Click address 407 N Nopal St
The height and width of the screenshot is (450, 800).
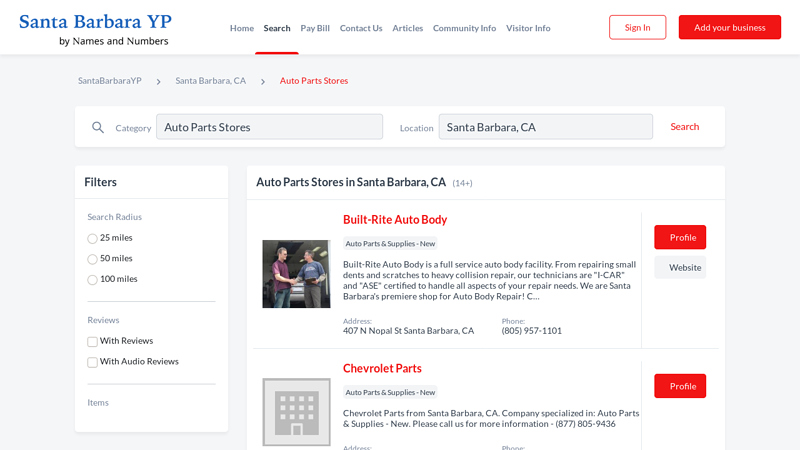[x=408, y=331]
